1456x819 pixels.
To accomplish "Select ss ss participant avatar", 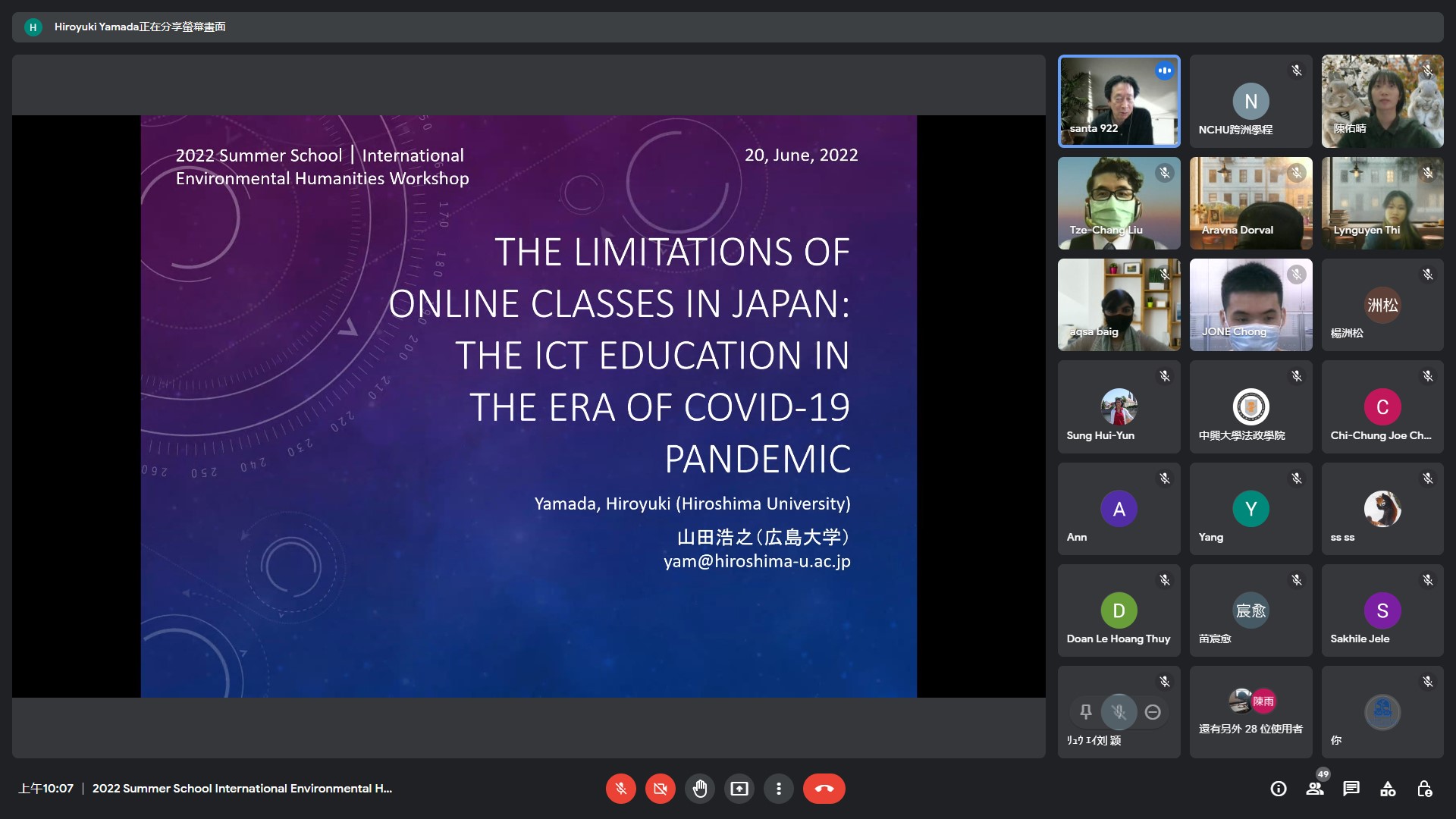I will point(1382,509).
